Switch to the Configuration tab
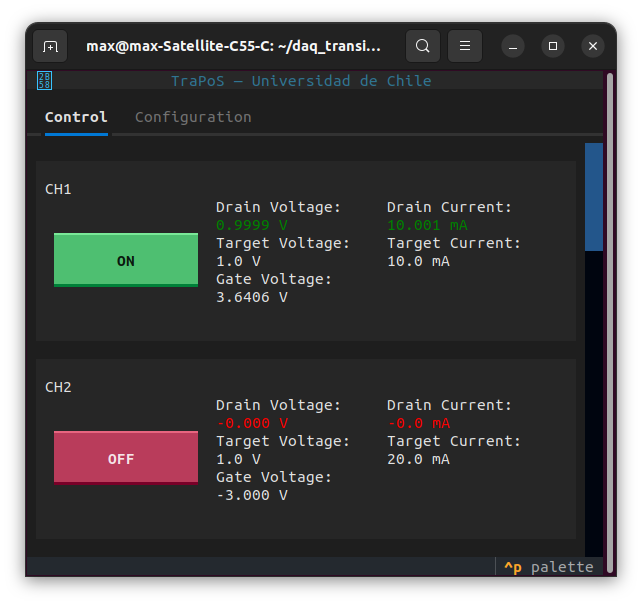Screen dimensions: 642x605 tap(193, 117)
